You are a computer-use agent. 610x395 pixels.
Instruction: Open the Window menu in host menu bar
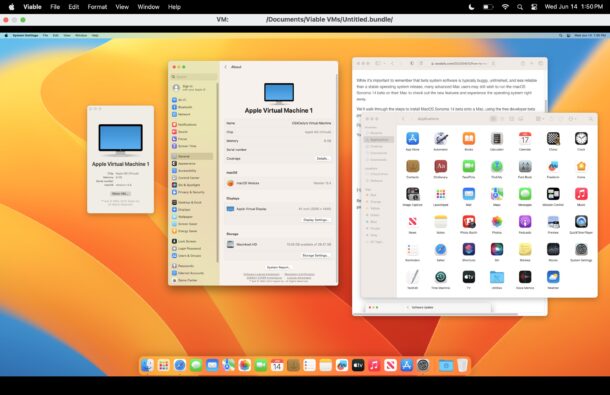[148, 7]
